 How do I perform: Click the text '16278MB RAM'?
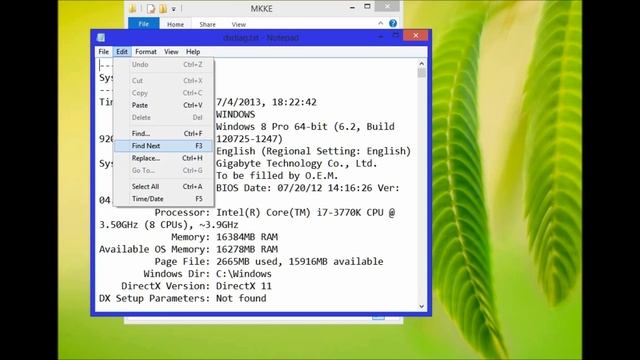(247, 249)
